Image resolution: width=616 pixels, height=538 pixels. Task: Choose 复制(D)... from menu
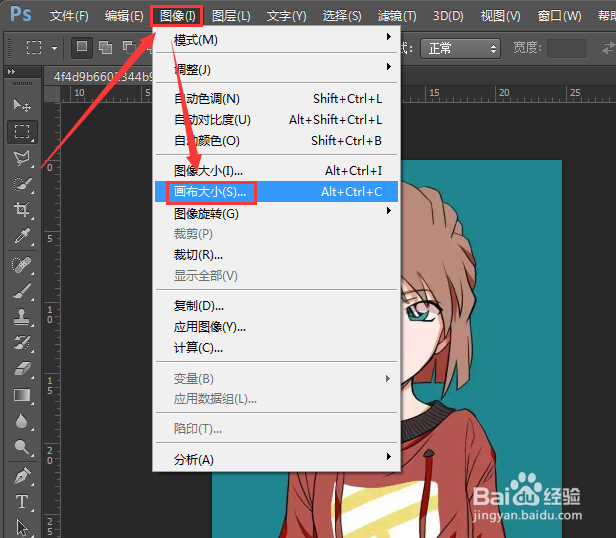pos(277,305)
